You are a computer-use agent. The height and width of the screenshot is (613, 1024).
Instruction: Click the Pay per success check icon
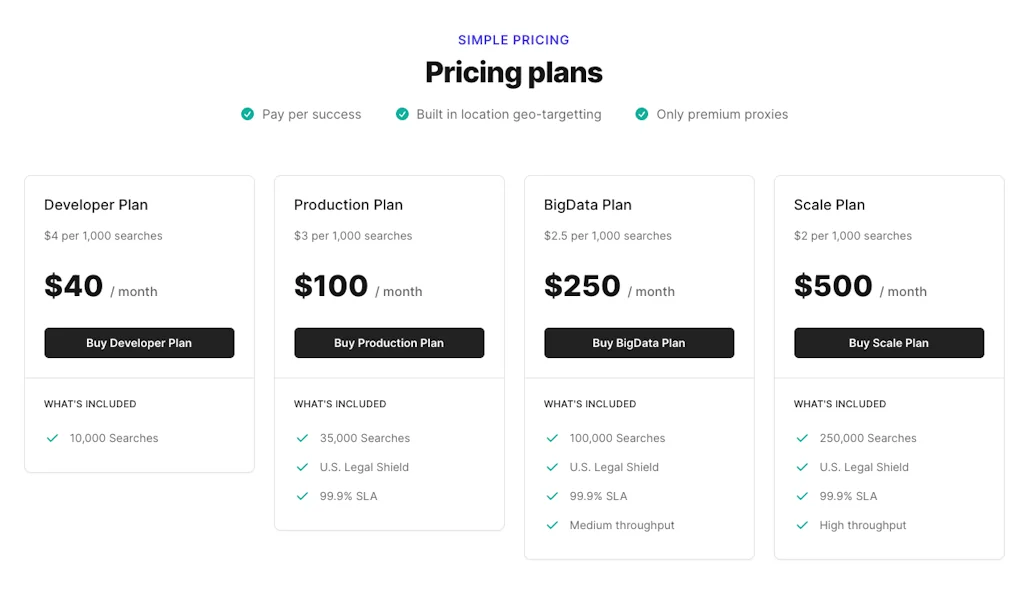[248, 114]
